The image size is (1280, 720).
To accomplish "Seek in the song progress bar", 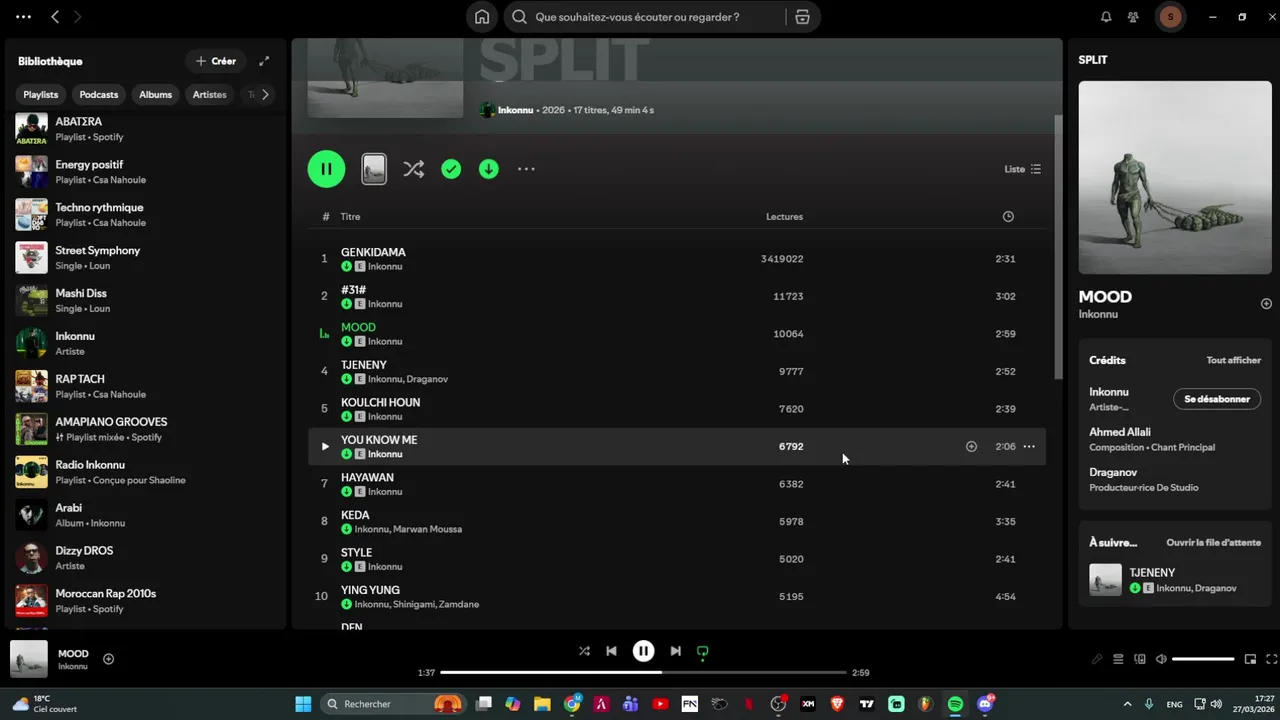I will pyautogui.click(x=644, y=673).
